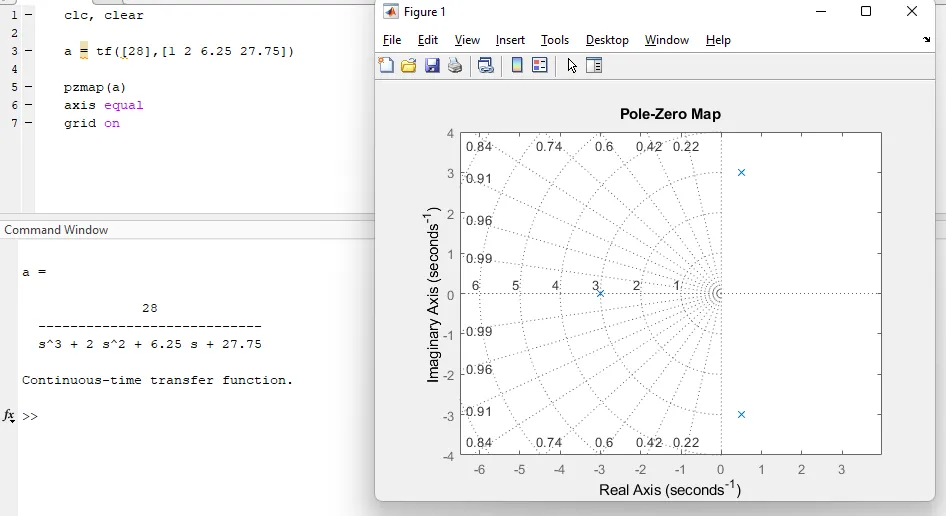Click the pole marker on the negative real axis
The height and width of the screenshot is (516, 946).
tap(600, 293)
